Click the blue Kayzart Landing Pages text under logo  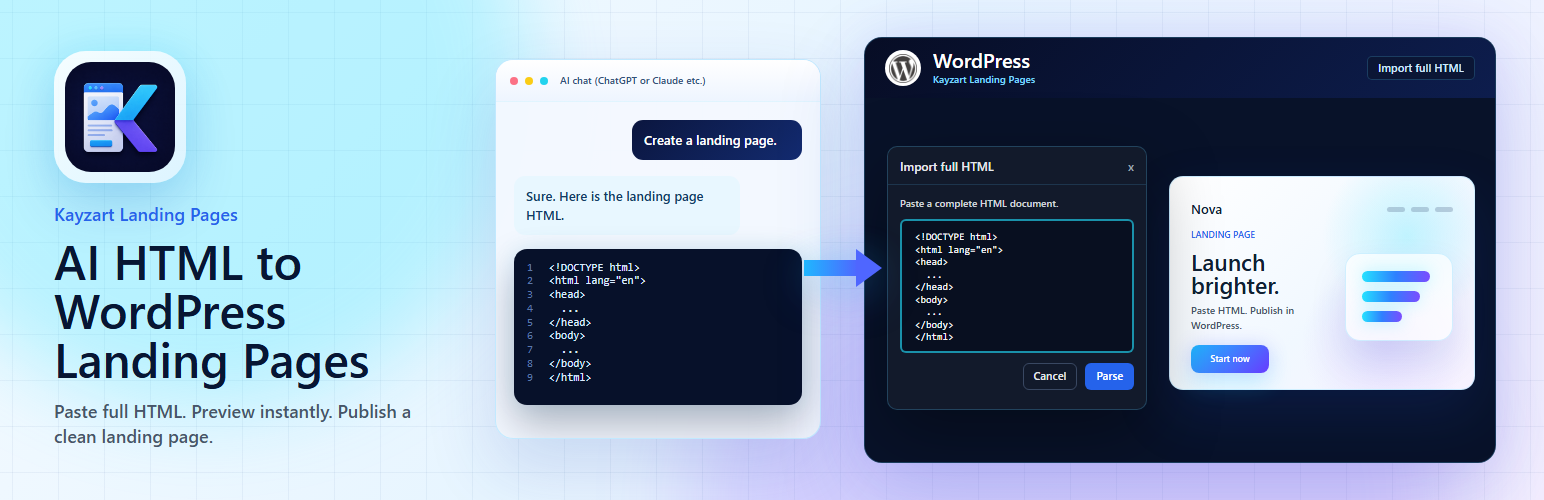tap(146, 214)
